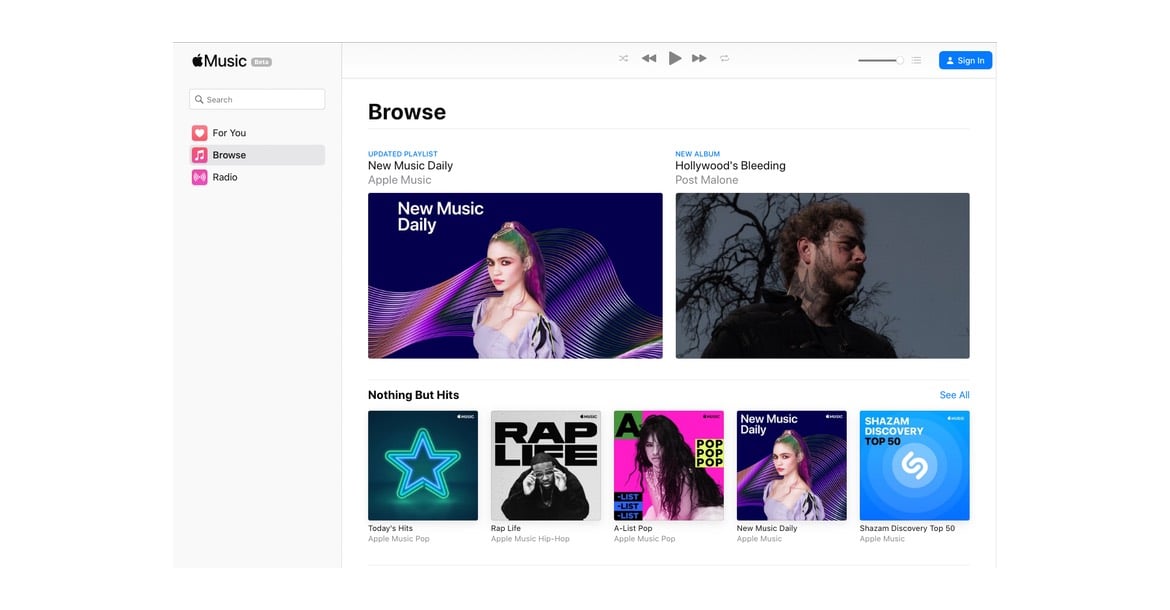Select the A-List Pop playlist cover
The width and height of the screenshot is (1170, 610).
coord(668,465)
